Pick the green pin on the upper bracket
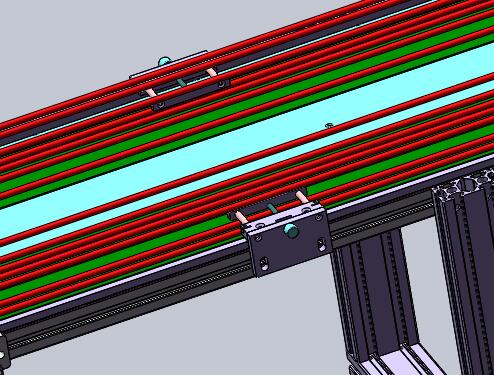494x375 pixels. (x=182, y=82)
